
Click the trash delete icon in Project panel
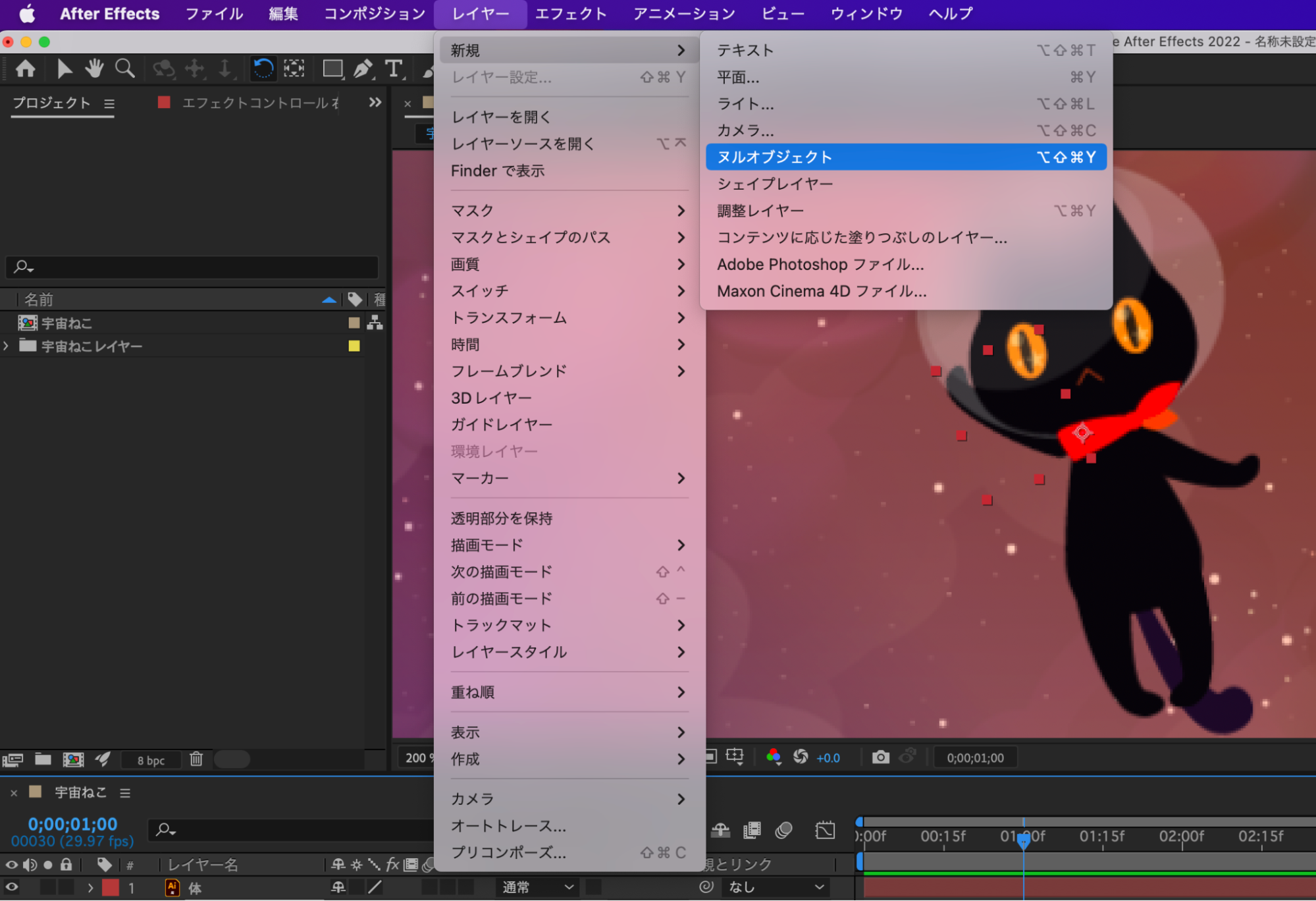(196, 759)
